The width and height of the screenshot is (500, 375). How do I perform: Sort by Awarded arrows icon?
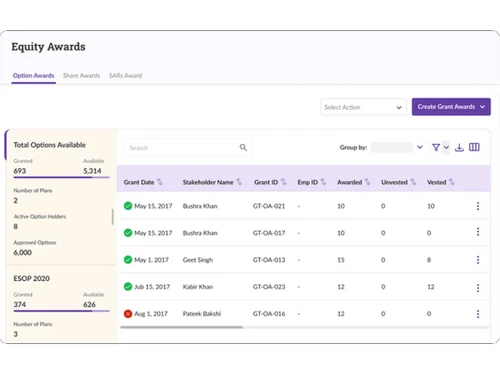367,182
